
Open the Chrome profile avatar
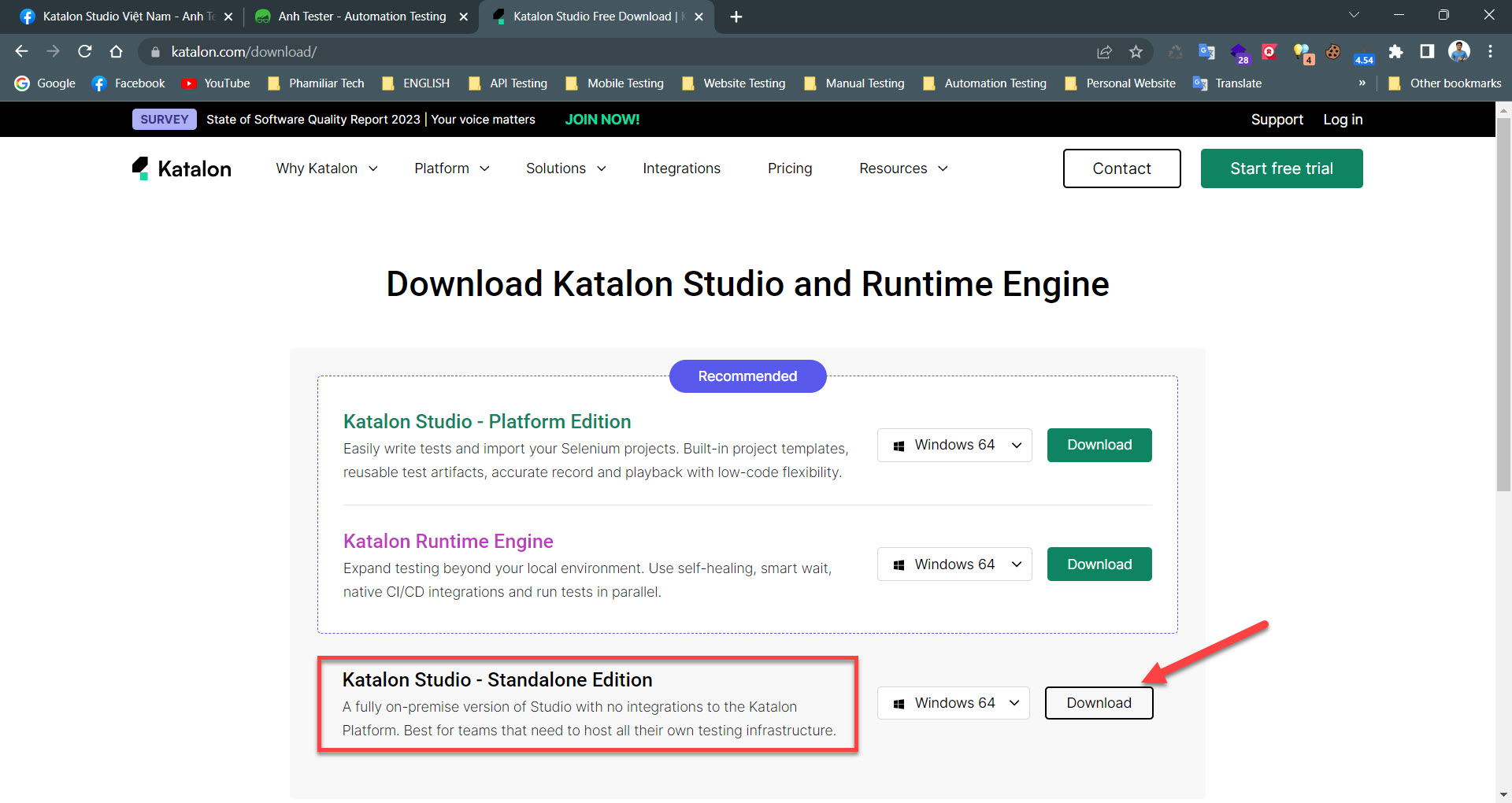[1459, 51]
